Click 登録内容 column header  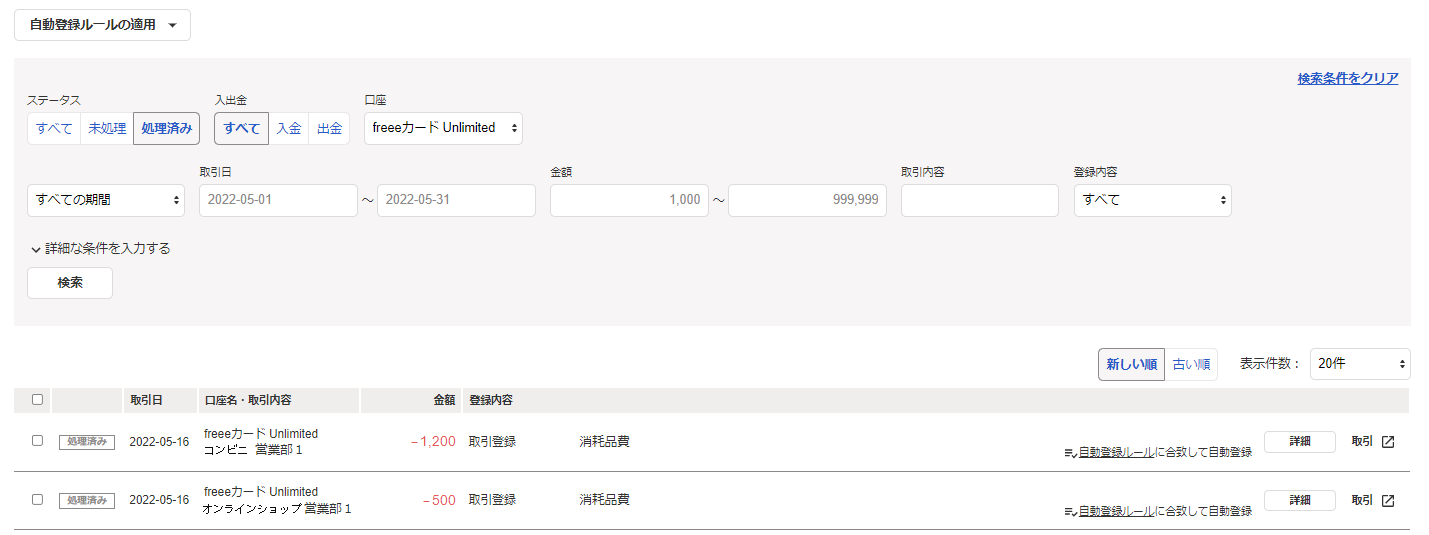(x=491, y=400)
